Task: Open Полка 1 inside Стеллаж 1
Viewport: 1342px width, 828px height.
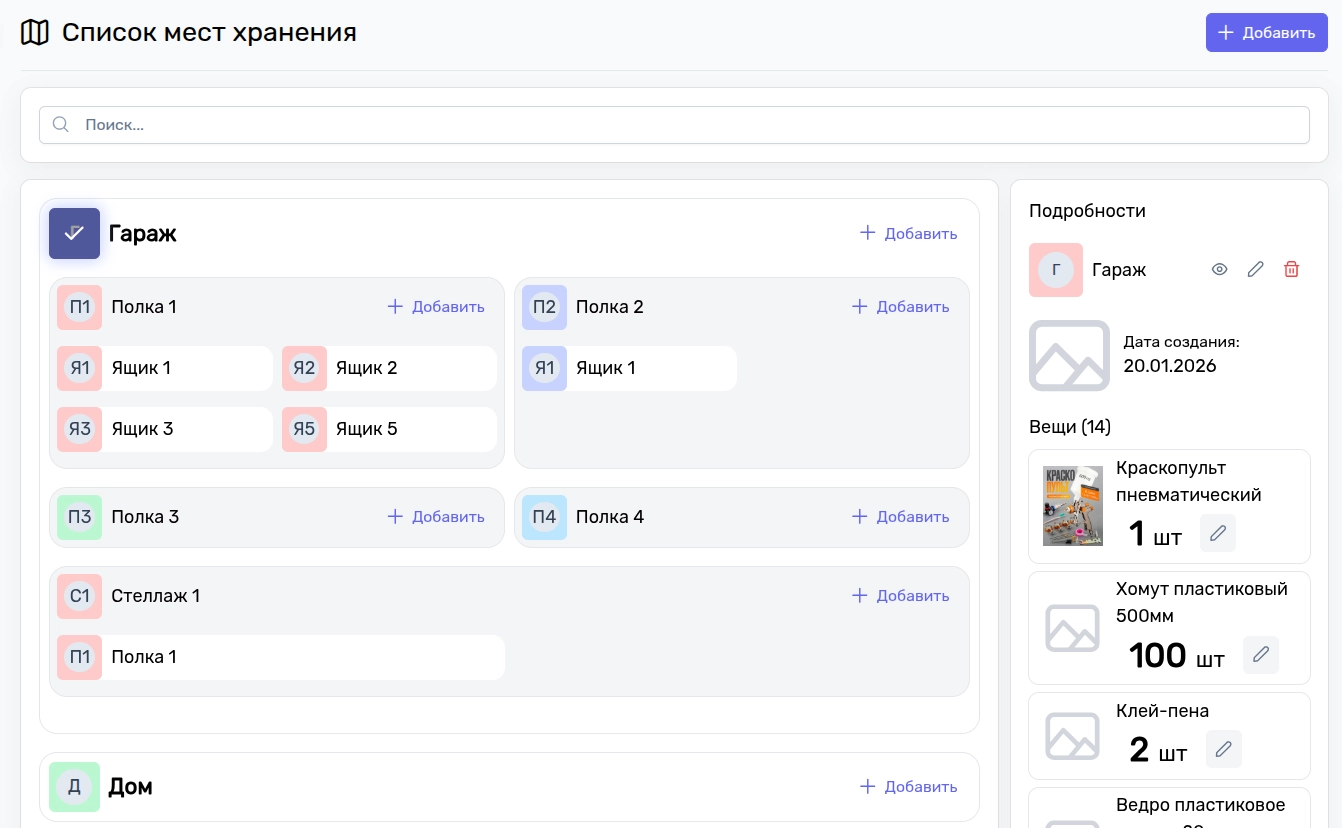Action: [x=281, y=657]
